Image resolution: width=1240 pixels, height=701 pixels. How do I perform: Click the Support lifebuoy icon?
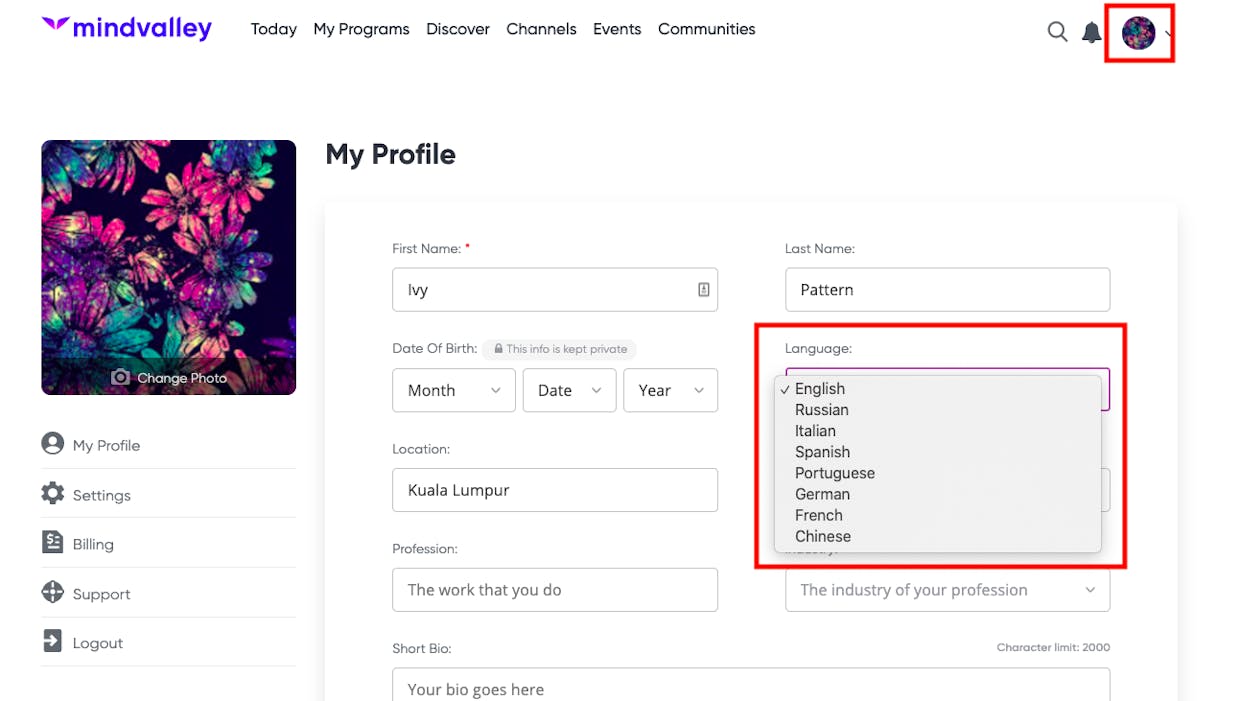click(53, 592)
